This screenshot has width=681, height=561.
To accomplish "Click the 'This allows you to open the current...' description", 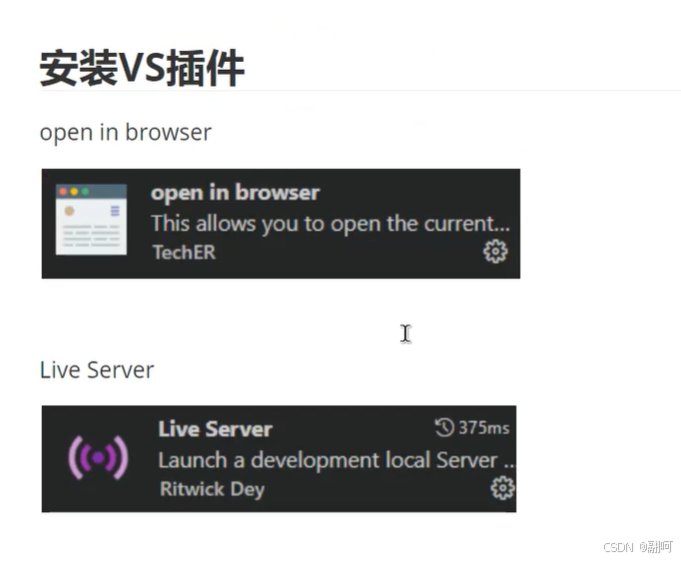I will [x=331, y=224].
